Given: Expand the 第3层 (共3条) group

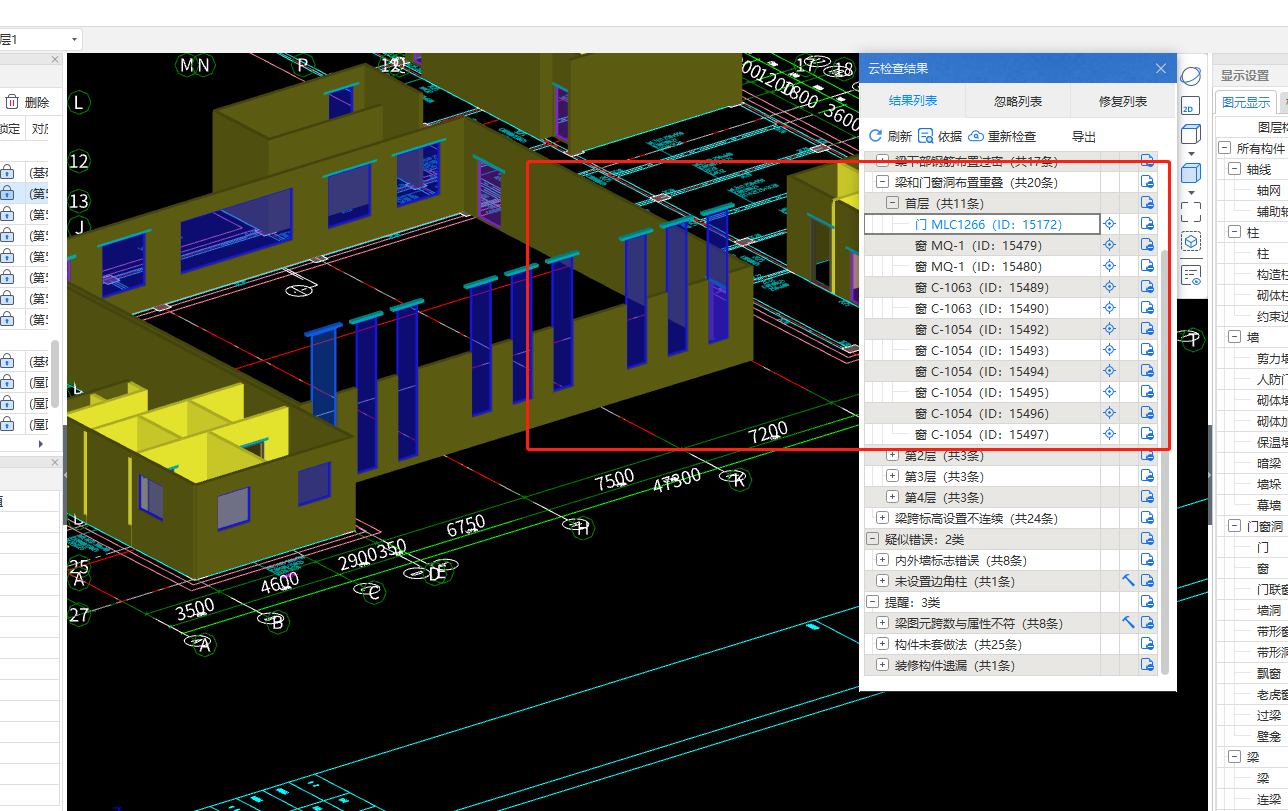Looking at the screenshot, I should 892,476.
